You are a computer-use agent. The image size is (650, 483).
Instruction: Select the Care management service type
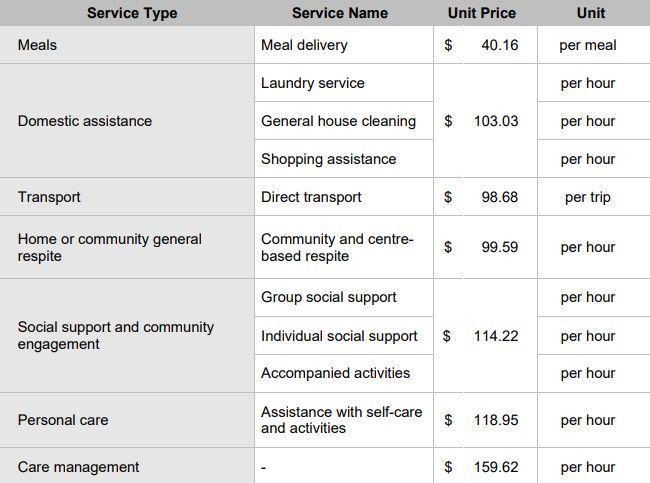pos(78,467)
